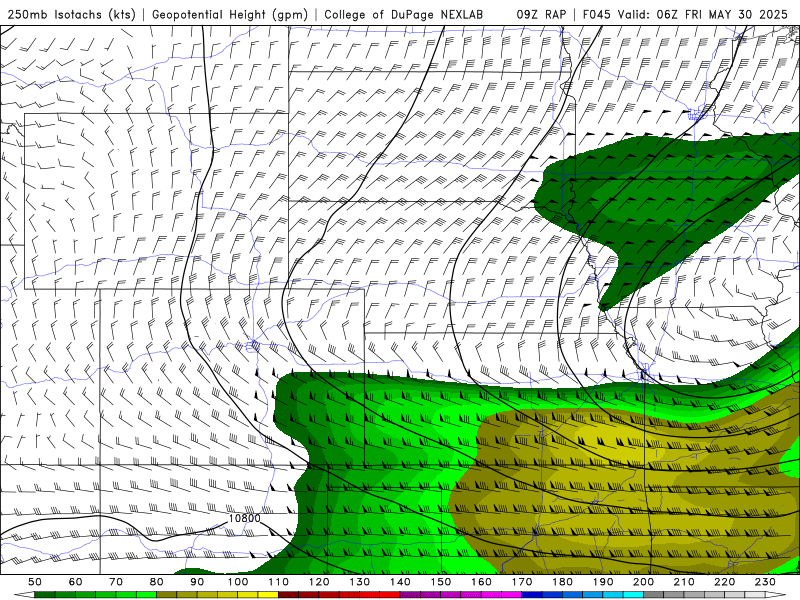Click the 110 knot legend value
Viewport: 800px width, 600px height.
coord(279,582)
